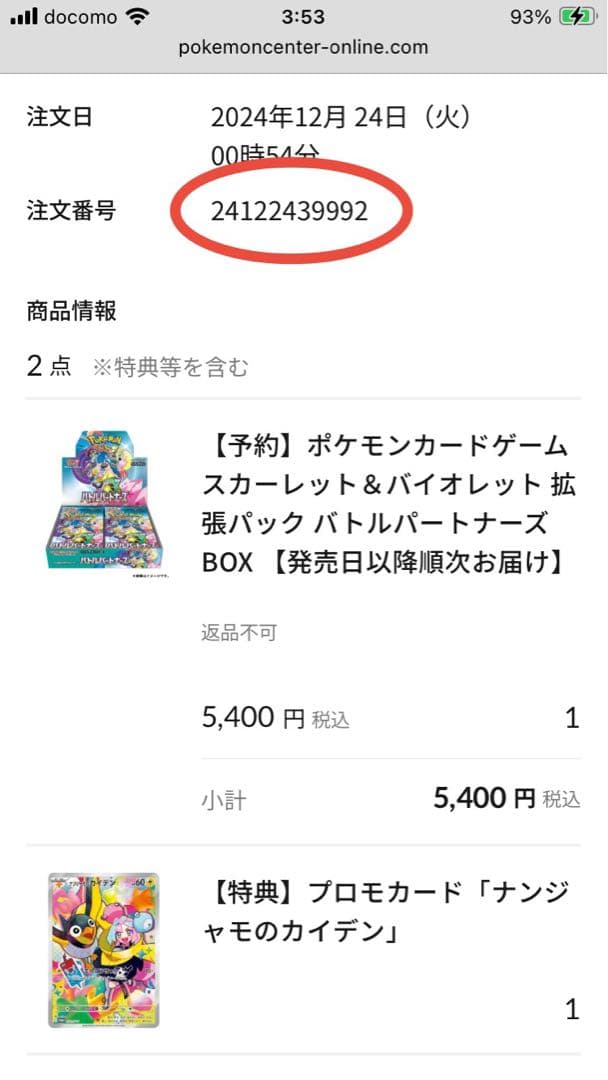Screen dimensions: 608x1080
Task: Select the 返品不可 label
Action: coord(237,633)
